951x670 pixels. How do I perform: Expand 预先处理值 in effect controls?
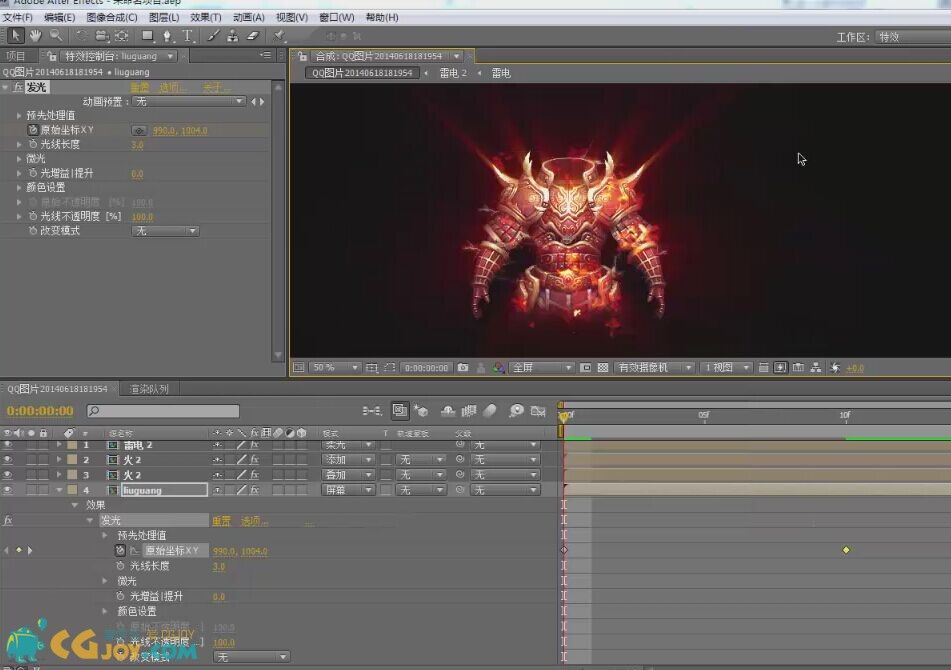point(19,115)
